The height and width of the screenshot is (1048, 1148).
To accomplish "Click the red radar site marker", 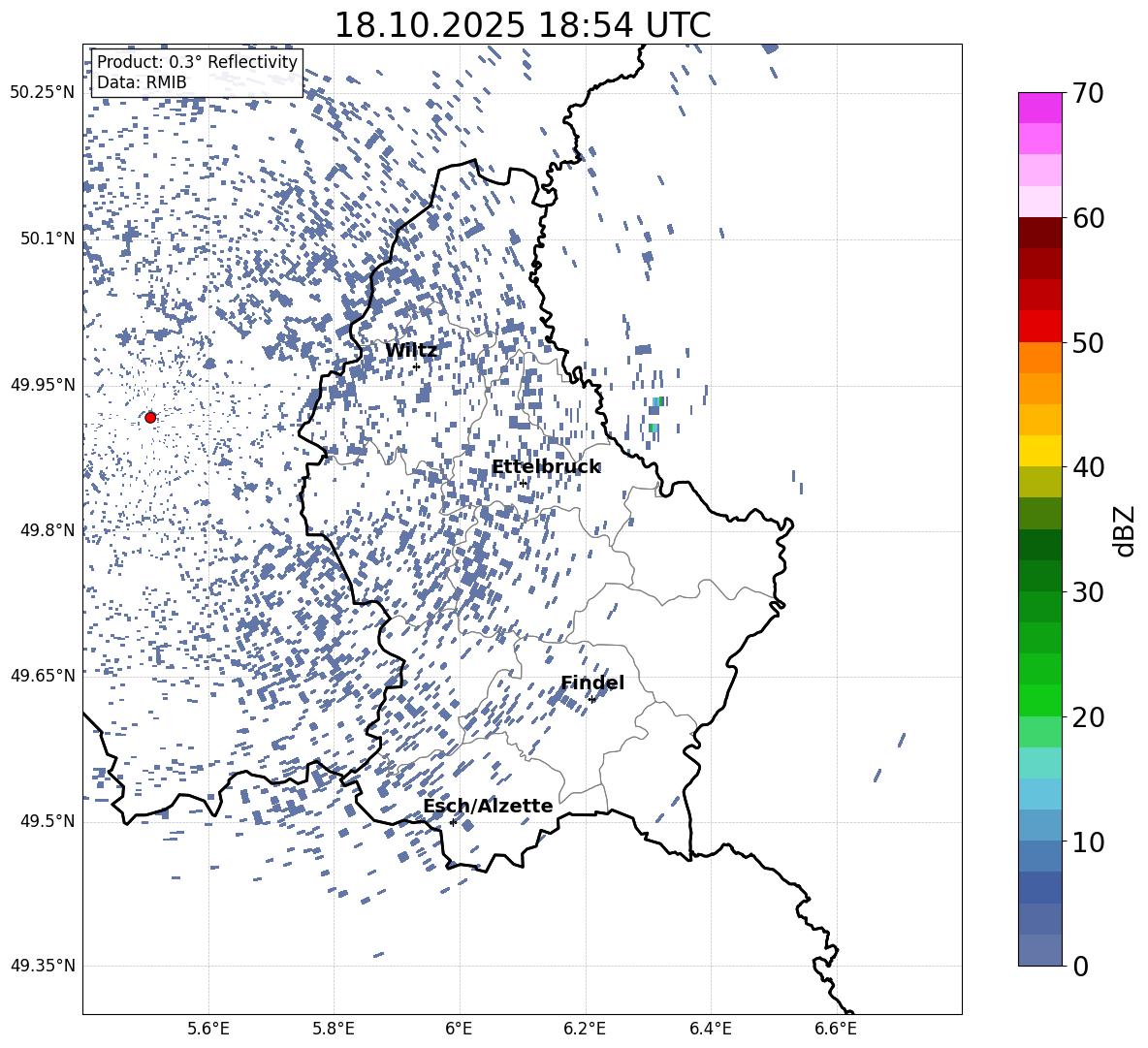I will [150, 418].
